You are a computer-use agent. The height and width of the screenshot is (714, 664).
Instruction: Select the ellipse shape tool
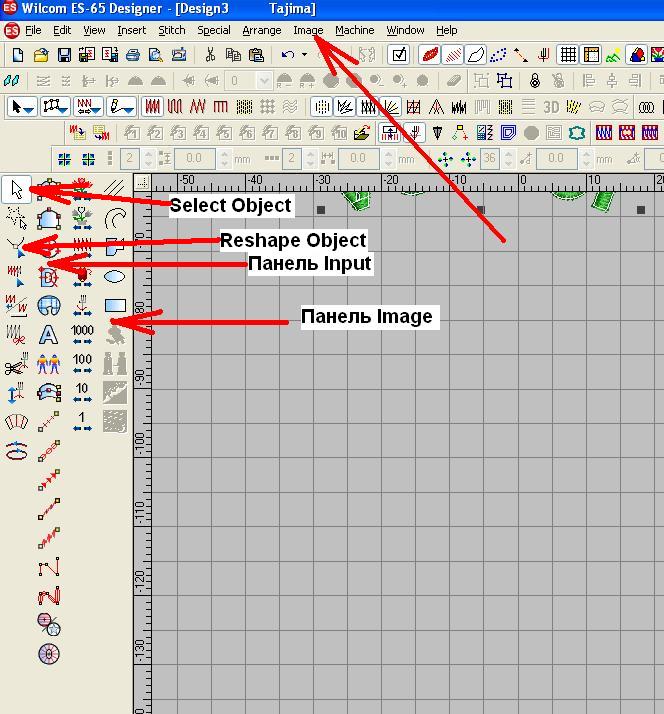click(x=114, y=275)
